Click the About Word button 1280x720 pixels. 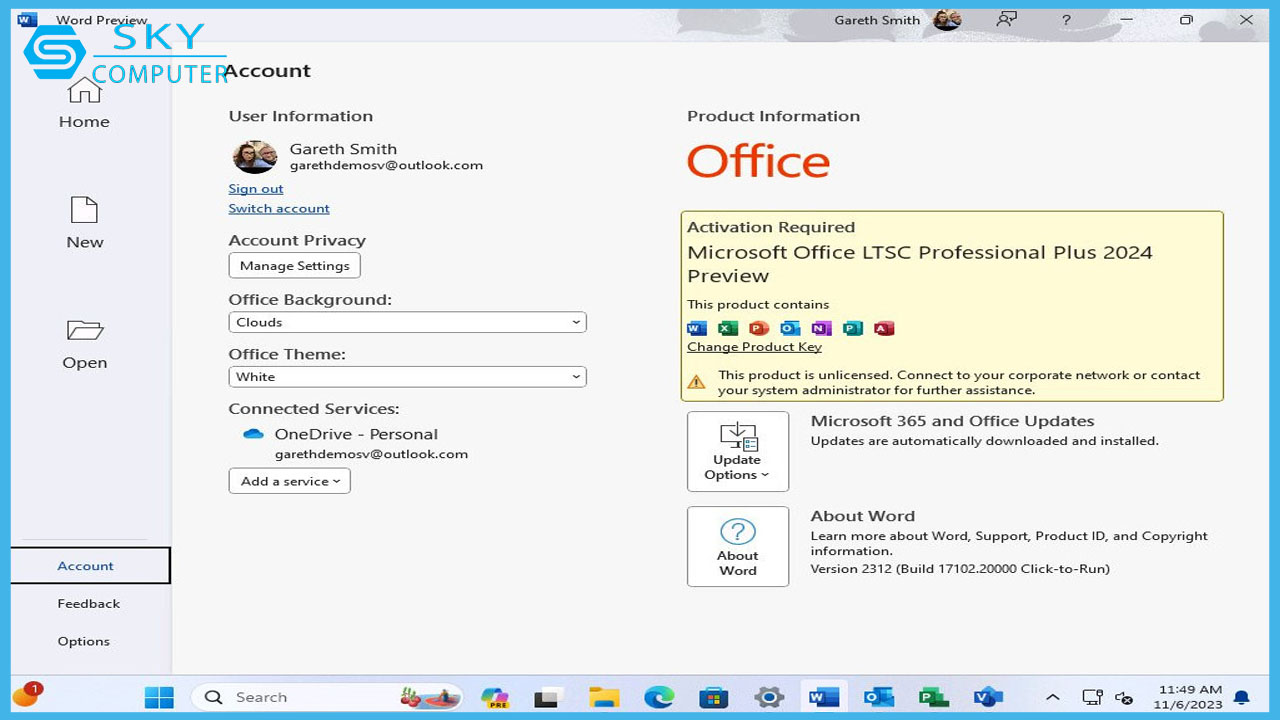[x=738, y=546]
